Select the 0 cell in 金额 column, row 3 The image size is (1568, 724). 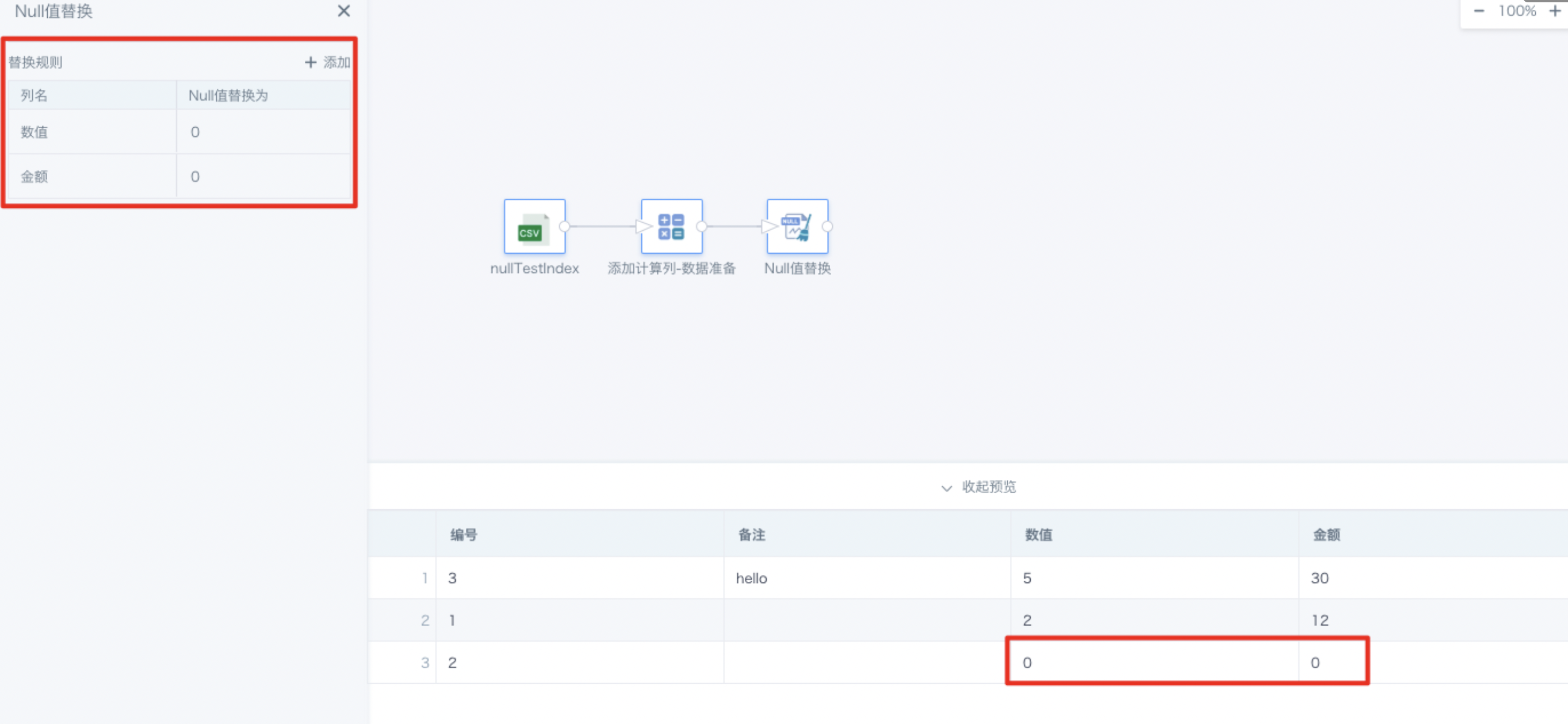(x=1433, y=662)
